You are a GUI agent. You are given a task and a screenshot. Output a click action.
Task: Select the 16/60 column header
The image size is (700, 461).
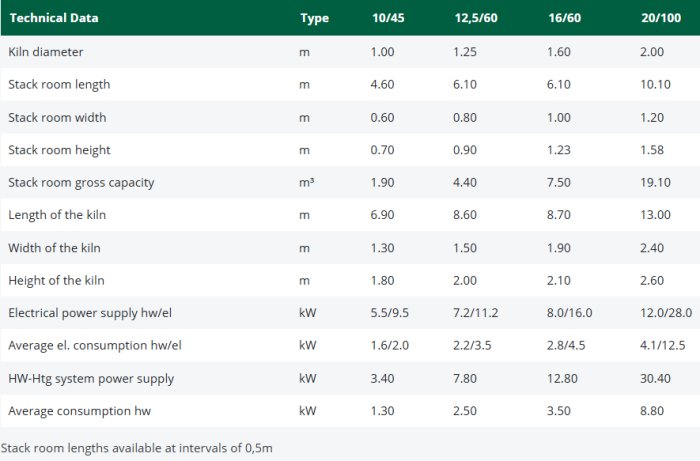coord(564,18)
